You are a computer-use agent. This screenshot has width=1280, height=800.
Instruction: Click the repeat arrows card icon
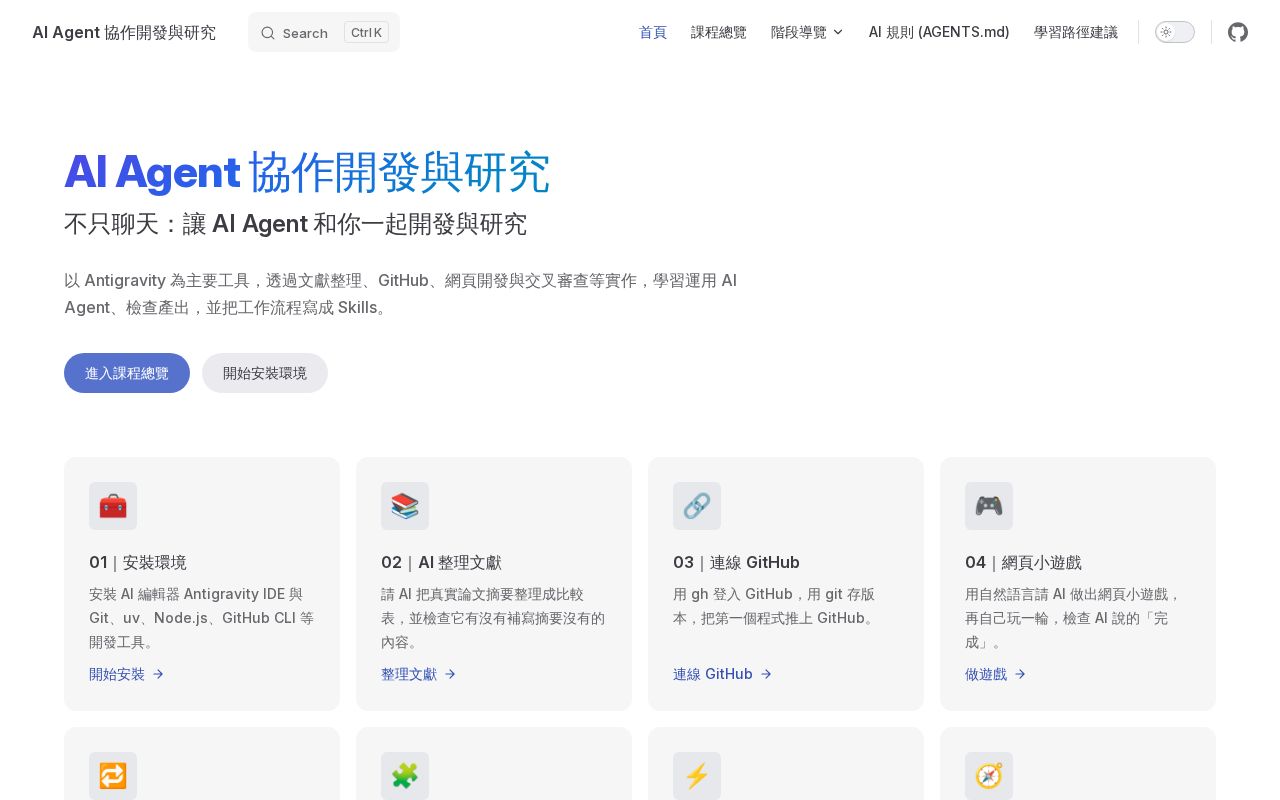pos(113,776)
